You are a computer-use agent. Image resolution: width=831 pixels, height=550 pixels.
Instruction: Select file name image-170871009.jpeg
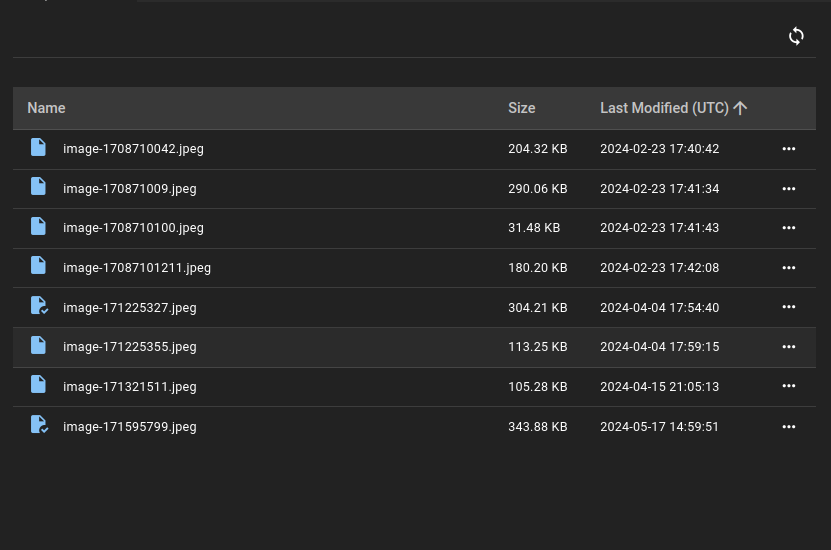130,189
